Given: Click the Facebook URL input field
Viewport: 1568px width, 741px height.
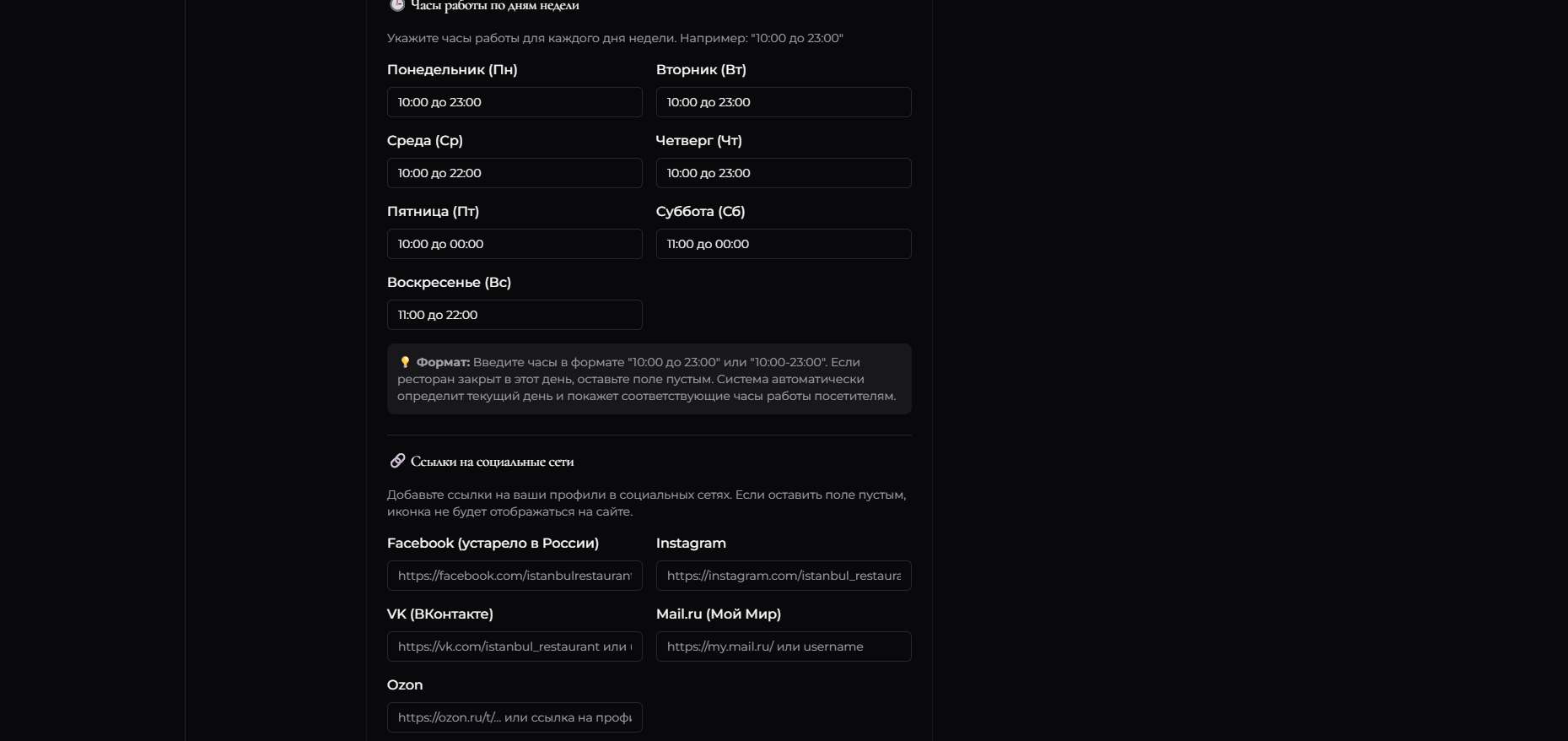Looking at the screenshot, I should click(x=515, y=576).
